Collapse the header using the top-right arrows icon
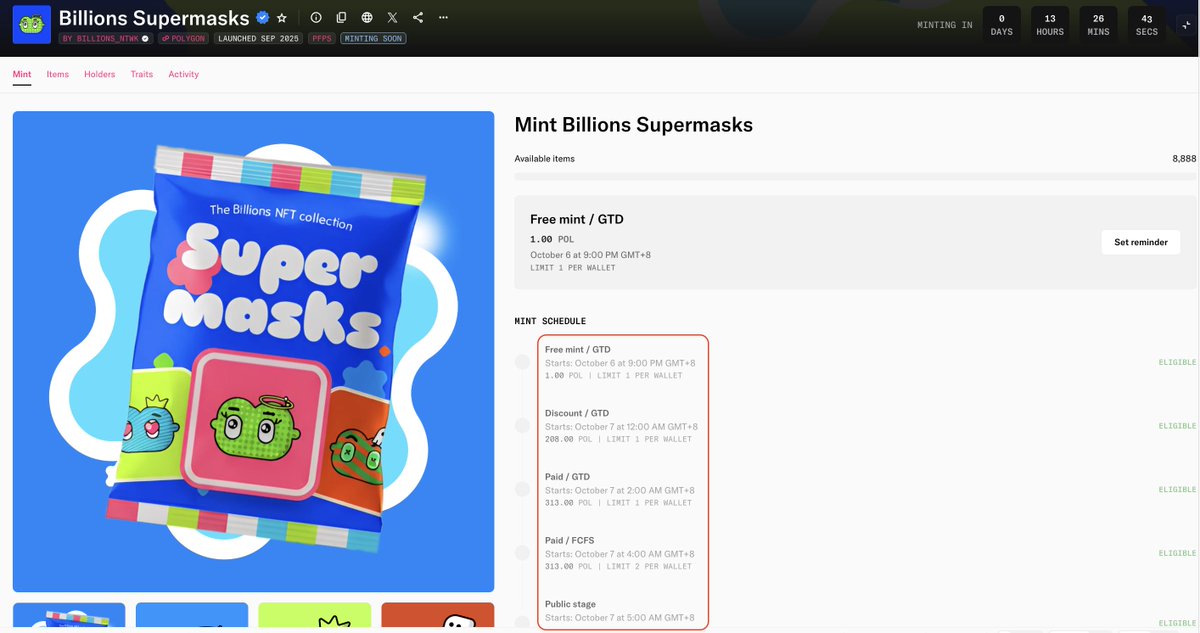 pos(1185,24)
